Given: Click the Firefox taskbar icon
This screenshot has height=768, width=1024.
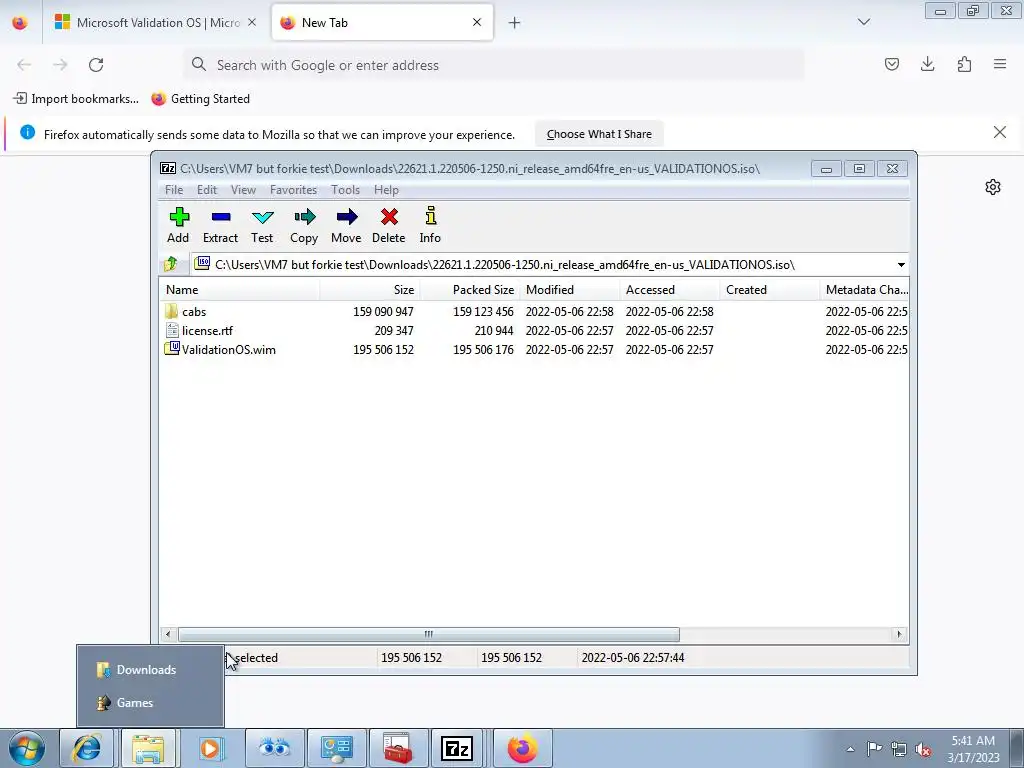Looking at the screenshot, I should click(x=522, y=748).
